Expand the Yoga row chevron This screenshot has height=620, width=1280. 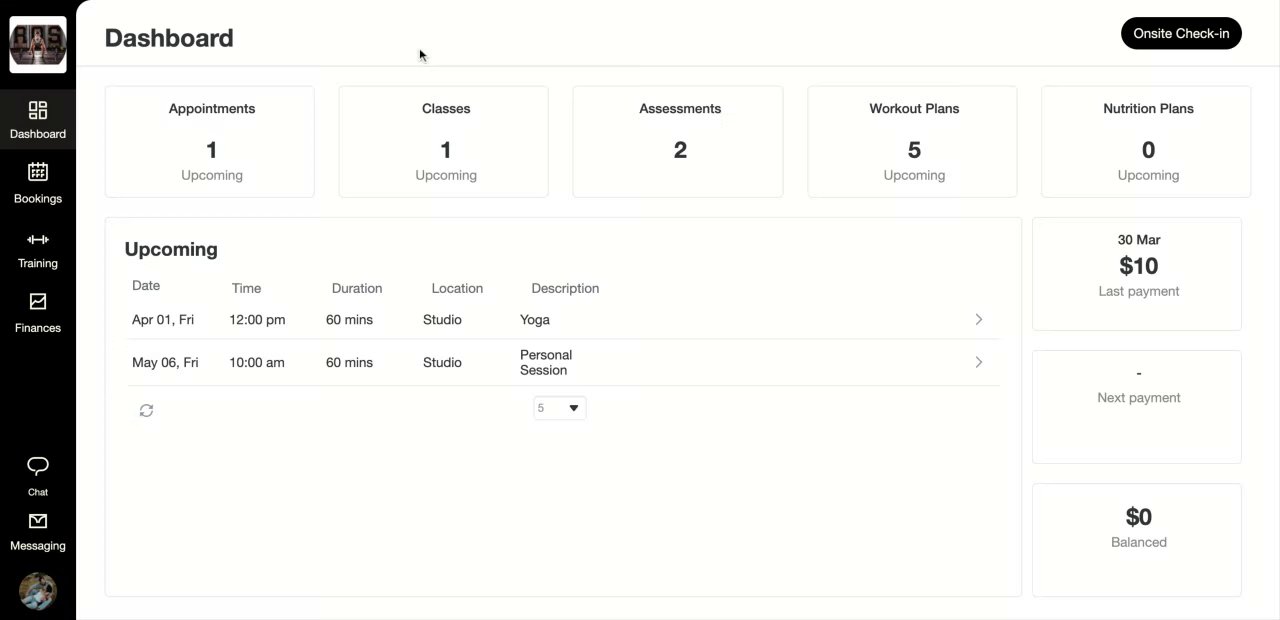979,320
